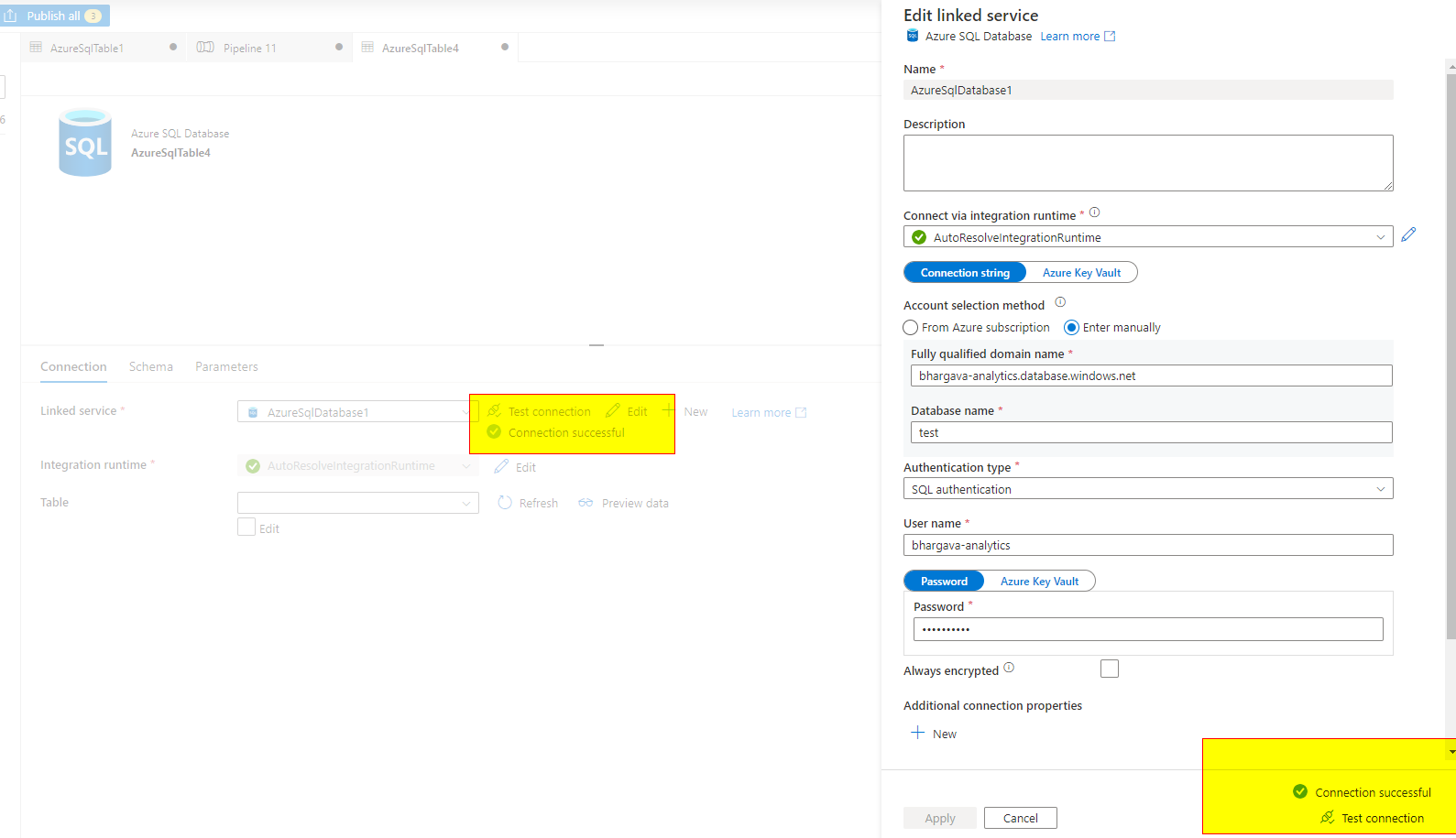Open the Linked service AzureSqlDatabase1 dropdown
Image resolution: width=1456 pixels, height=838 pixels.
[357, 411]
